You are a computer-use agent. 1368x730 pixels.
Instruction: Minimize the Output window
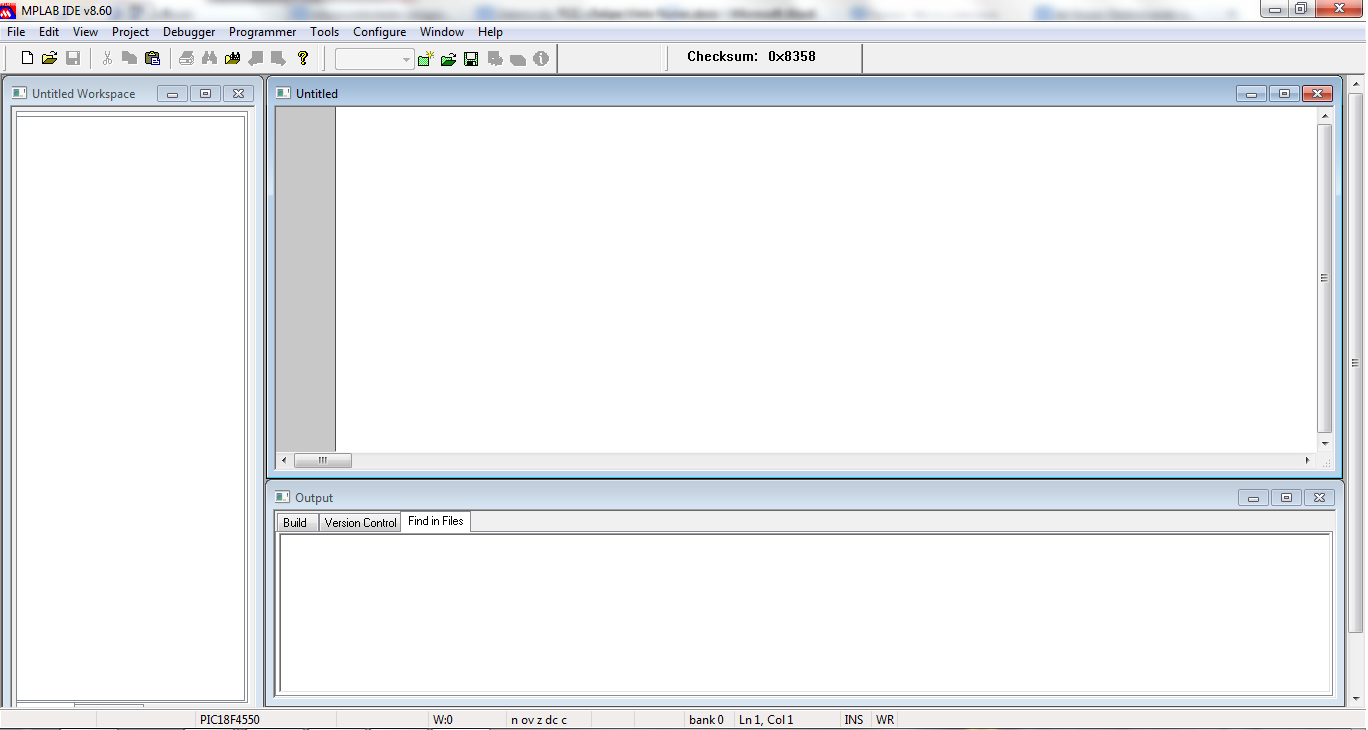pos(1253,498)
